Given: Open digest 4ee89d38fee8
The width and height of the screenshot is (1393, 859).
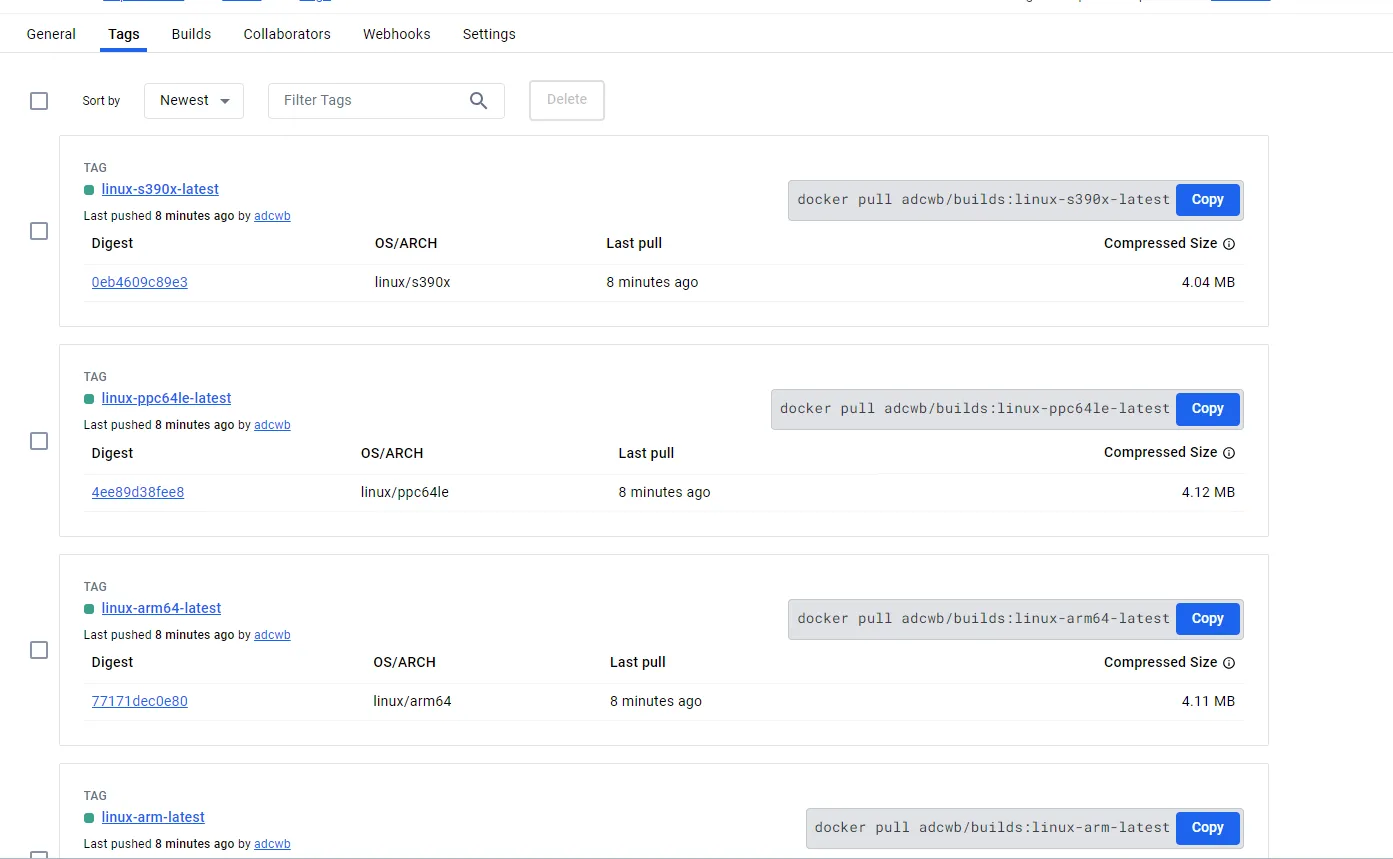Looking at the screenshot, I should (138, 492).
